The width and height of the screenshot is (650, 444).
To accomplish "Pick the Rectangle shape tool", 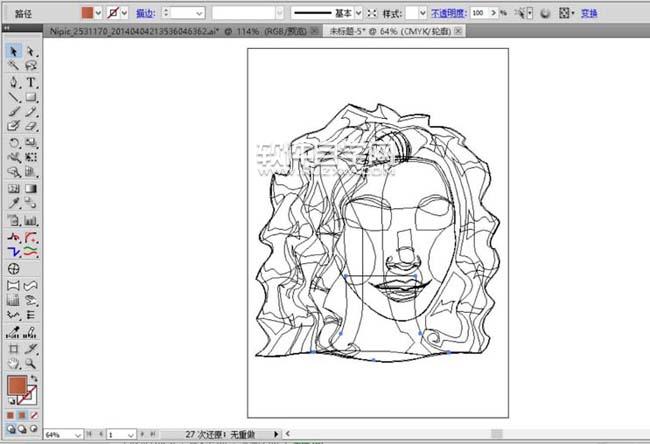I will [31, 97].
